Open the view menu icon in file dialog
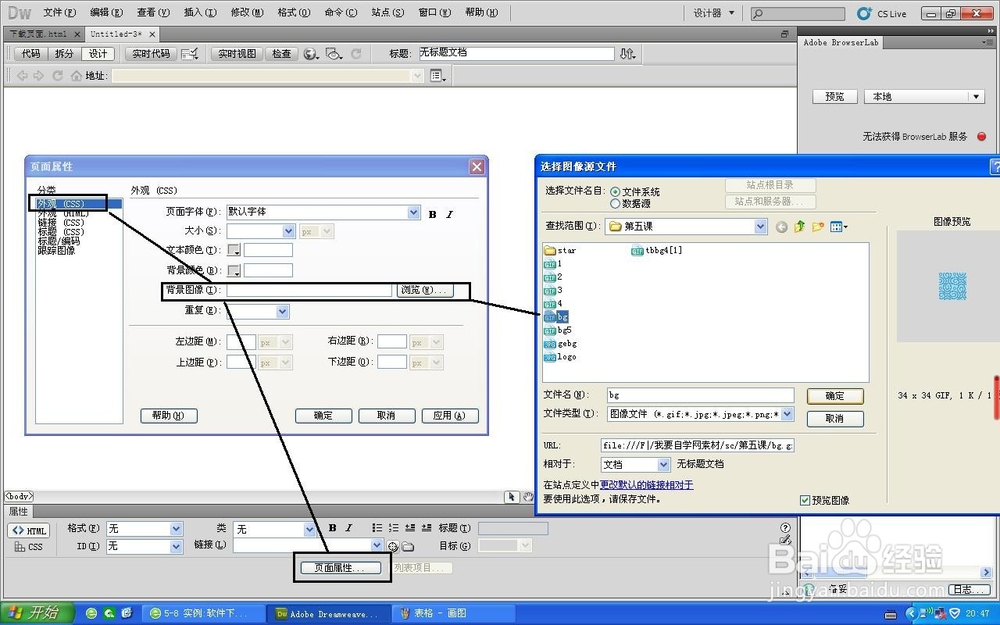Image resolution: width=1000 pixels, height=625 pixels. (x=839, y=226)
